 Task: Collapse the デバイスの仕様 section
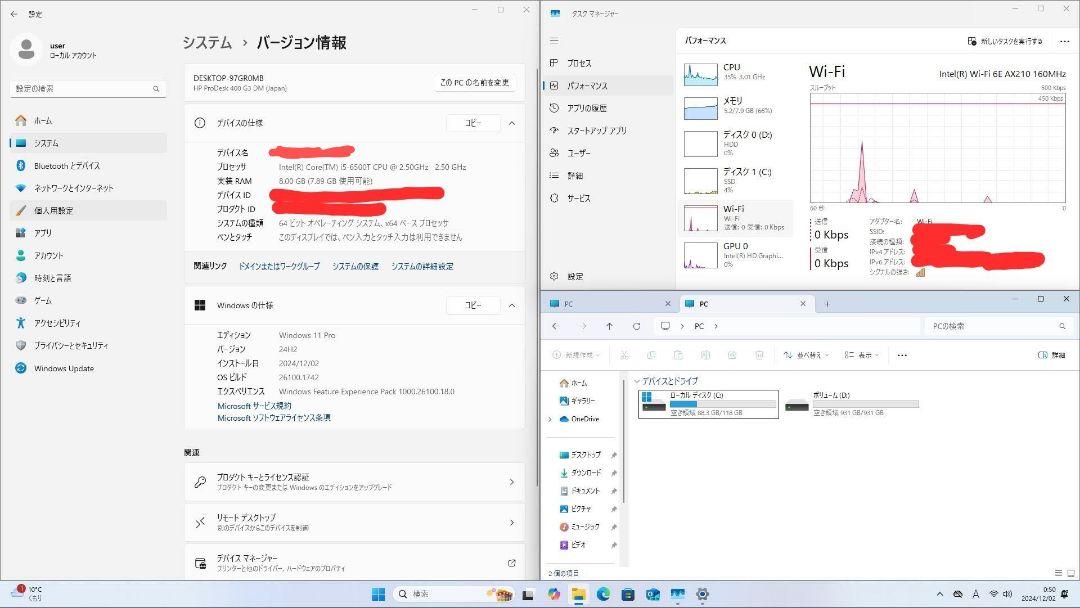point(512,123)
